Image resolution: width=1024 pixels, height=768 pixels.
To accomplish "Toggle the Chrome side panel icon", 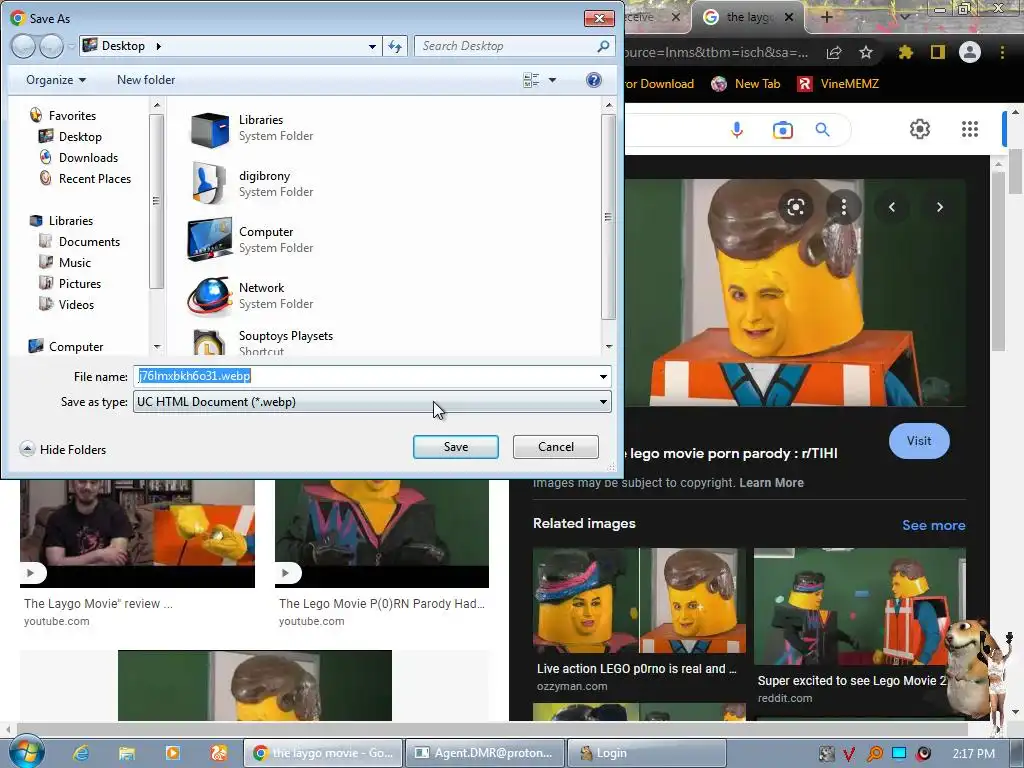I will 938,52.
